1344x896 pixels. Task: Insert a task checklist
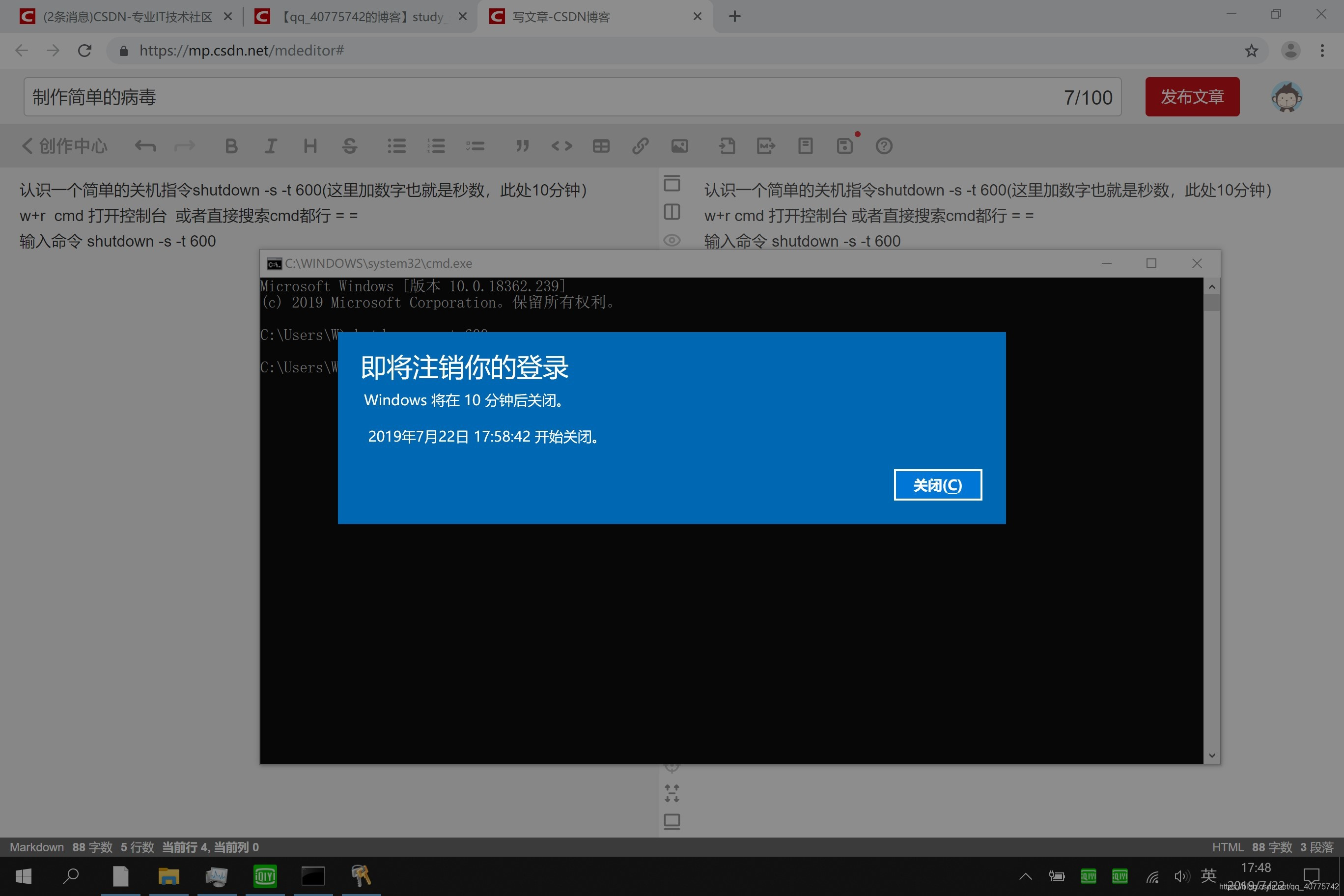click(x=476, y=146)
